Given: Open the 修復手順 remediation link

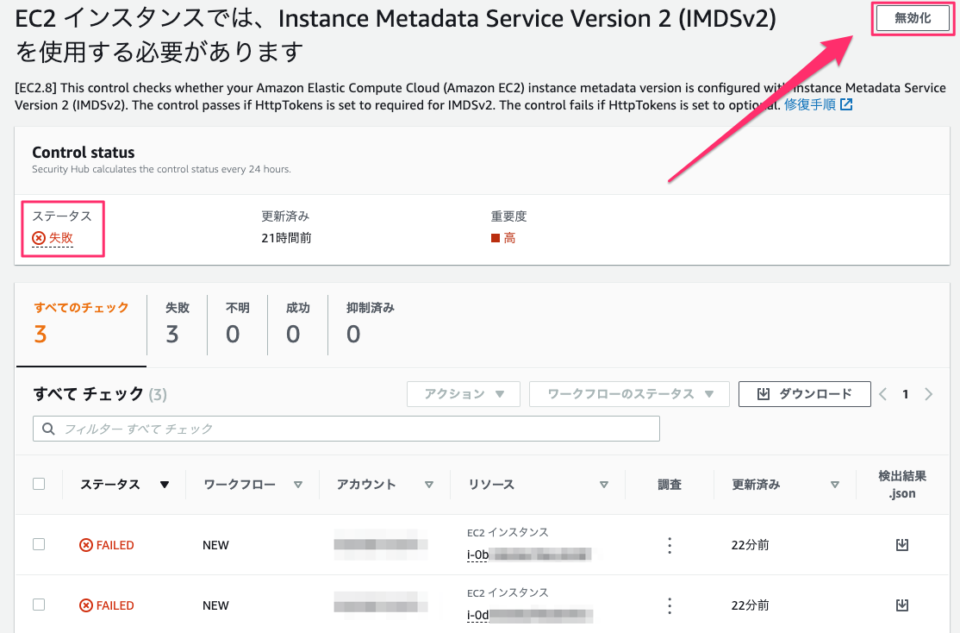Looking at the screenshot, I should coord(809,105).
